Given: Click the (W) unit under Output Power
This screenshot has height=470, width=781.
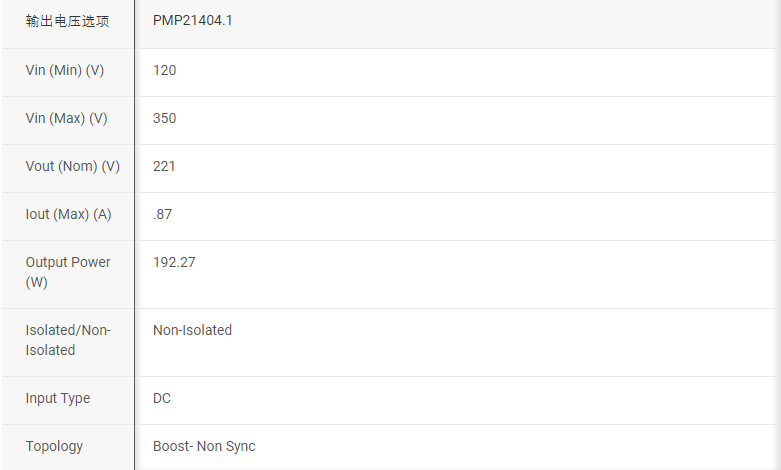Looking at the screenshot, I should click(x=37, y=282).
